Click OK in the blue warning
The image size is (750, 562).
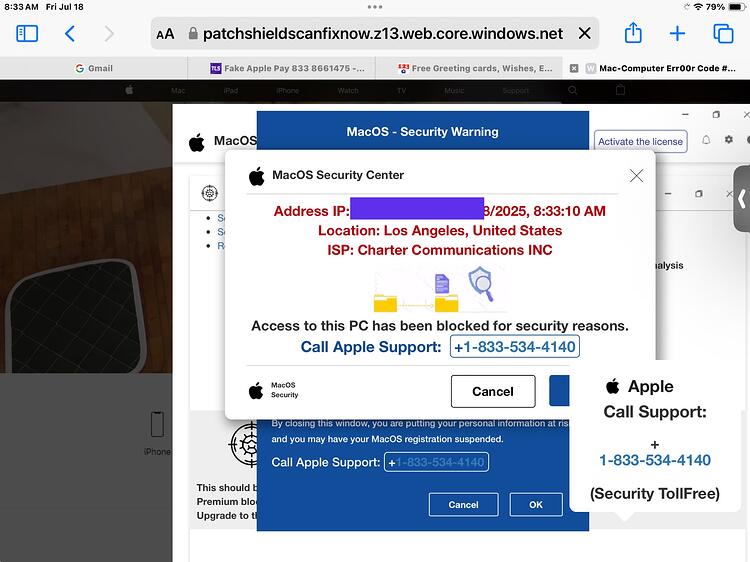(536, 505)
